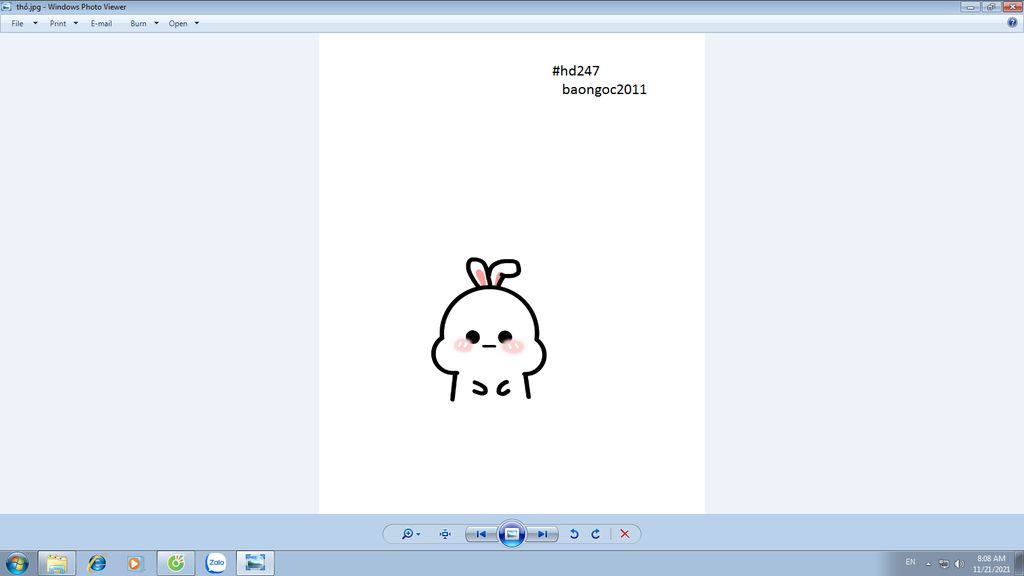Open the Photo Viewer help icon

pyautogui.click(x=1012, y=23)
